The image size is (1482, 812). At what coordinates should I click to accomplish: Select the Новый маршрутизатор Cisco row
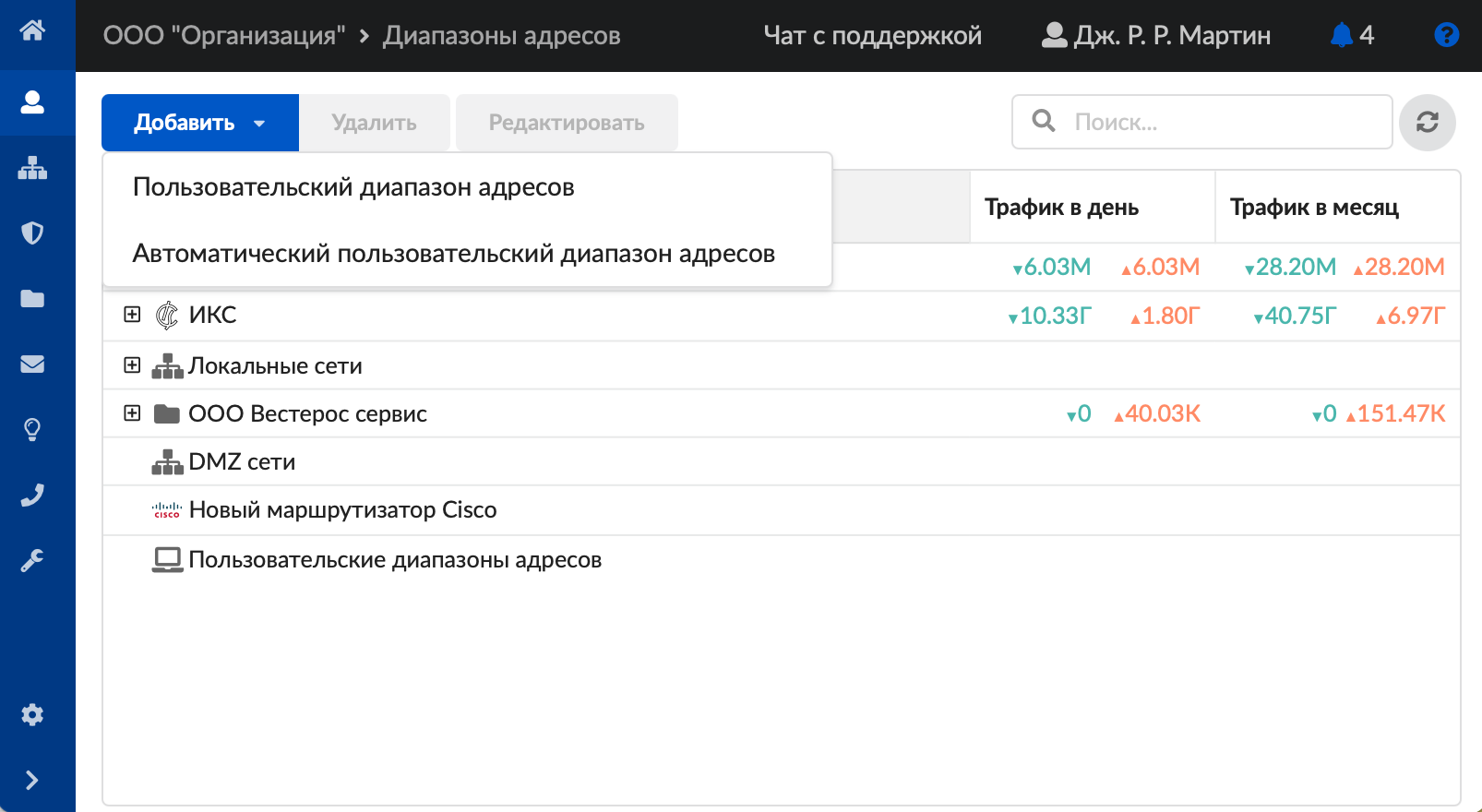click(342, 510)
